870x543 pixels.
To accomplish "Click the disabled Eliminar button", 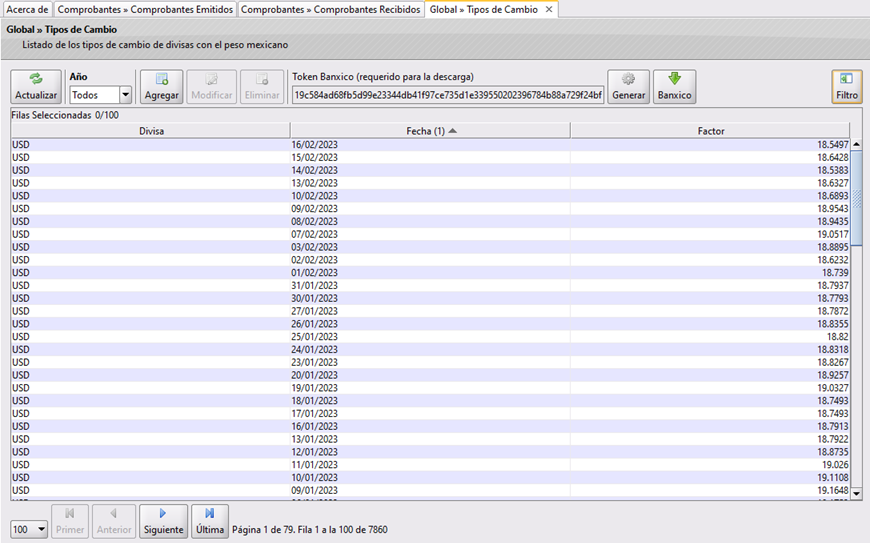I will tap(262, 87).
